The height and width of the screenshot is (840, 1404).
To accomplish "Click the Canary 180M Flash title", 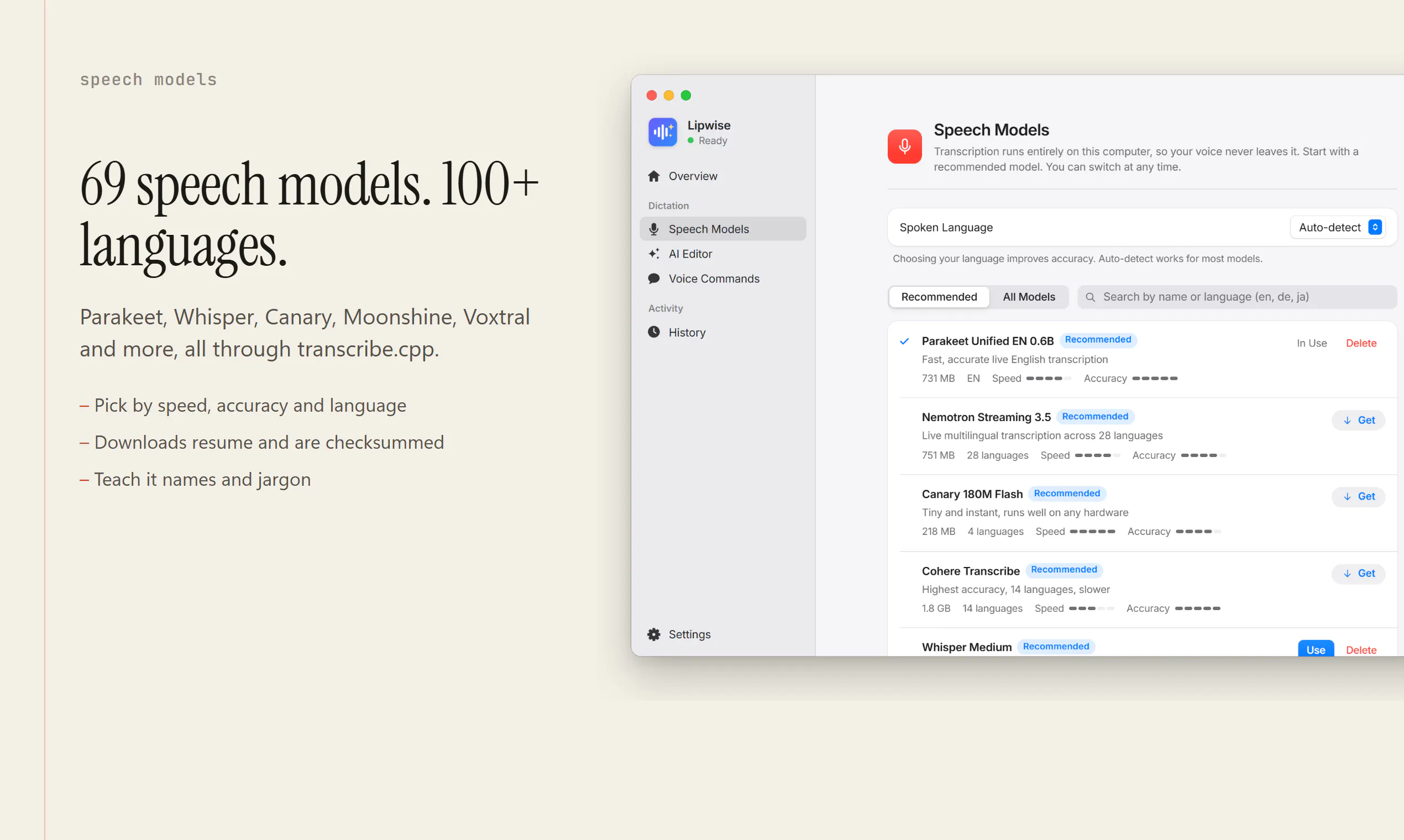I will [972, 494].
